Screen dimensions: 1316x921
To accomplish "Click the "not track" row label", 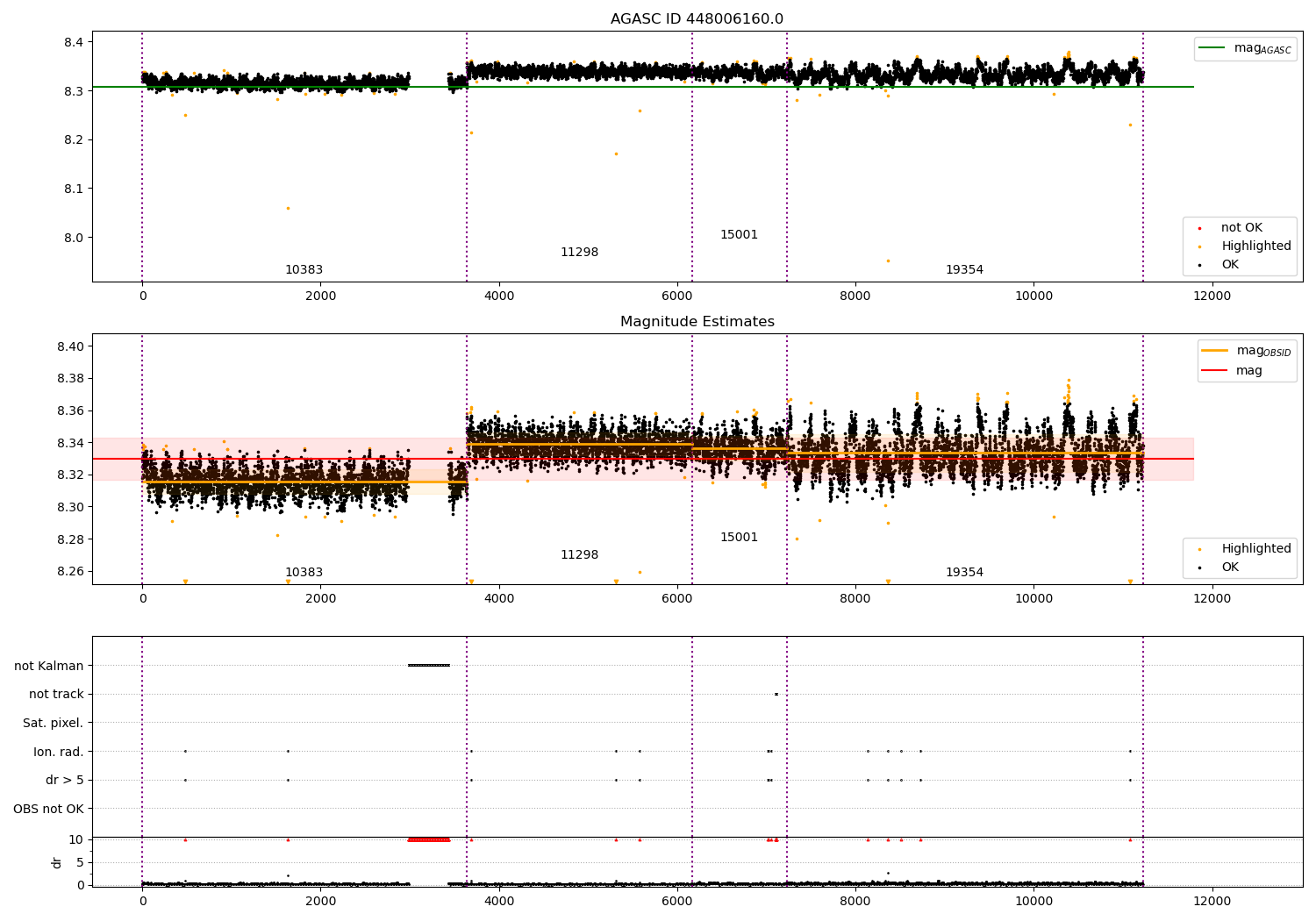I will [56, 695].
